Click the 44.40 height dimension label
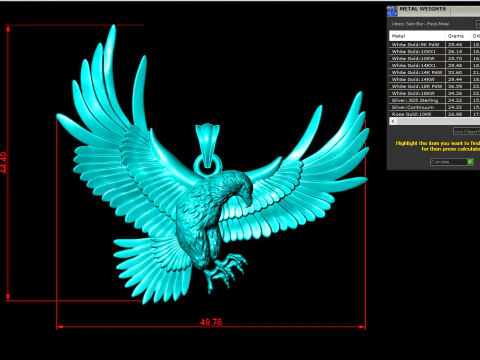This screenshot has height=360, width=480. point(4,163)
